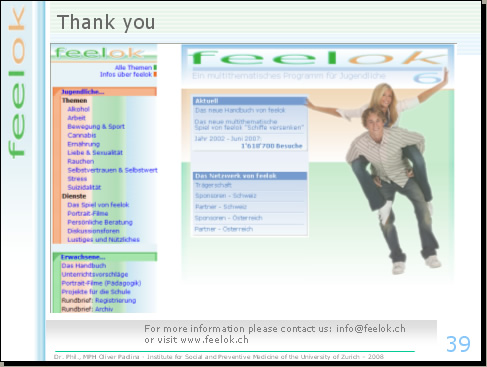Open Partner - Österreich entry

224,229
